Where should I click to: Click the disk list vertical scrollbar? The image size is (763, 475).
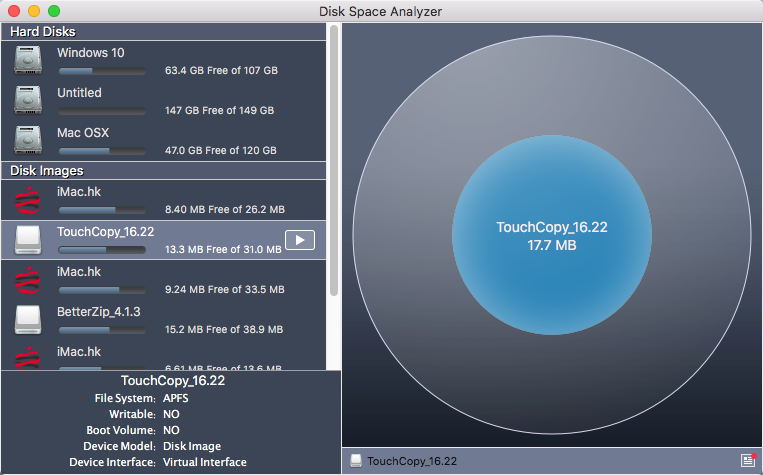(334, 161)
